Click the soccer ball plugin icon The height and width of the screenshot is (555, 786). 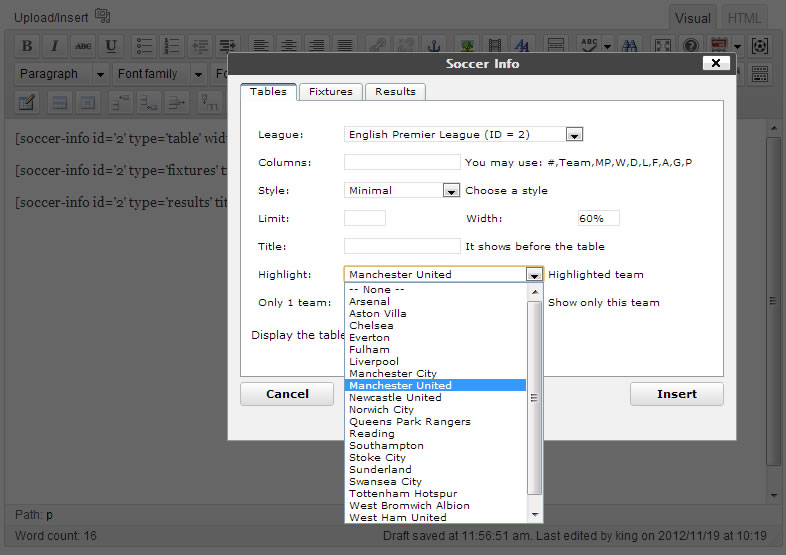click(762, 46)
